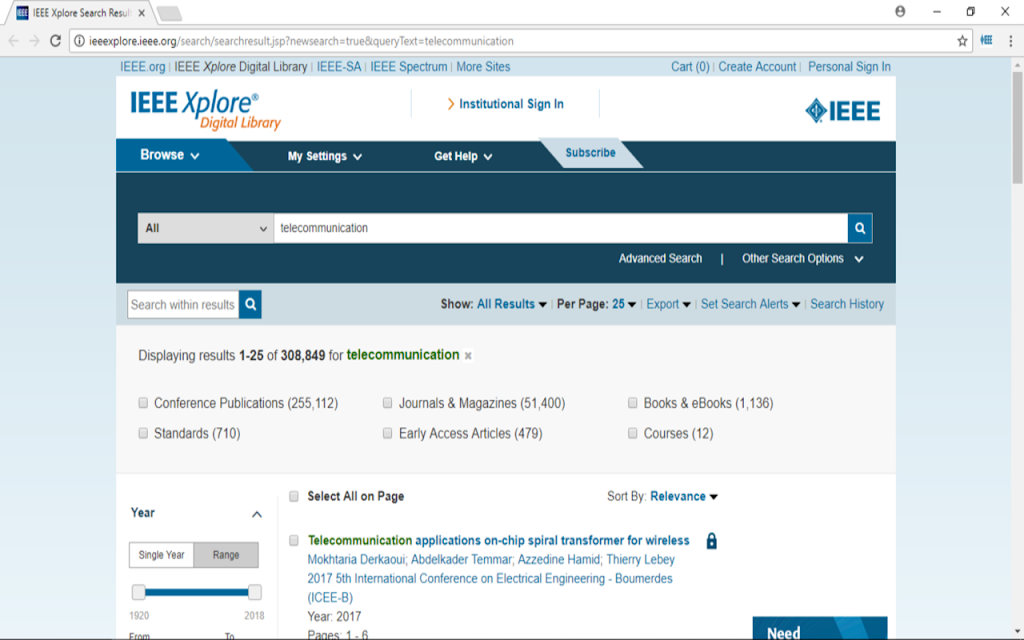Click the IEEE browser extension icon

tap(987, 40)
